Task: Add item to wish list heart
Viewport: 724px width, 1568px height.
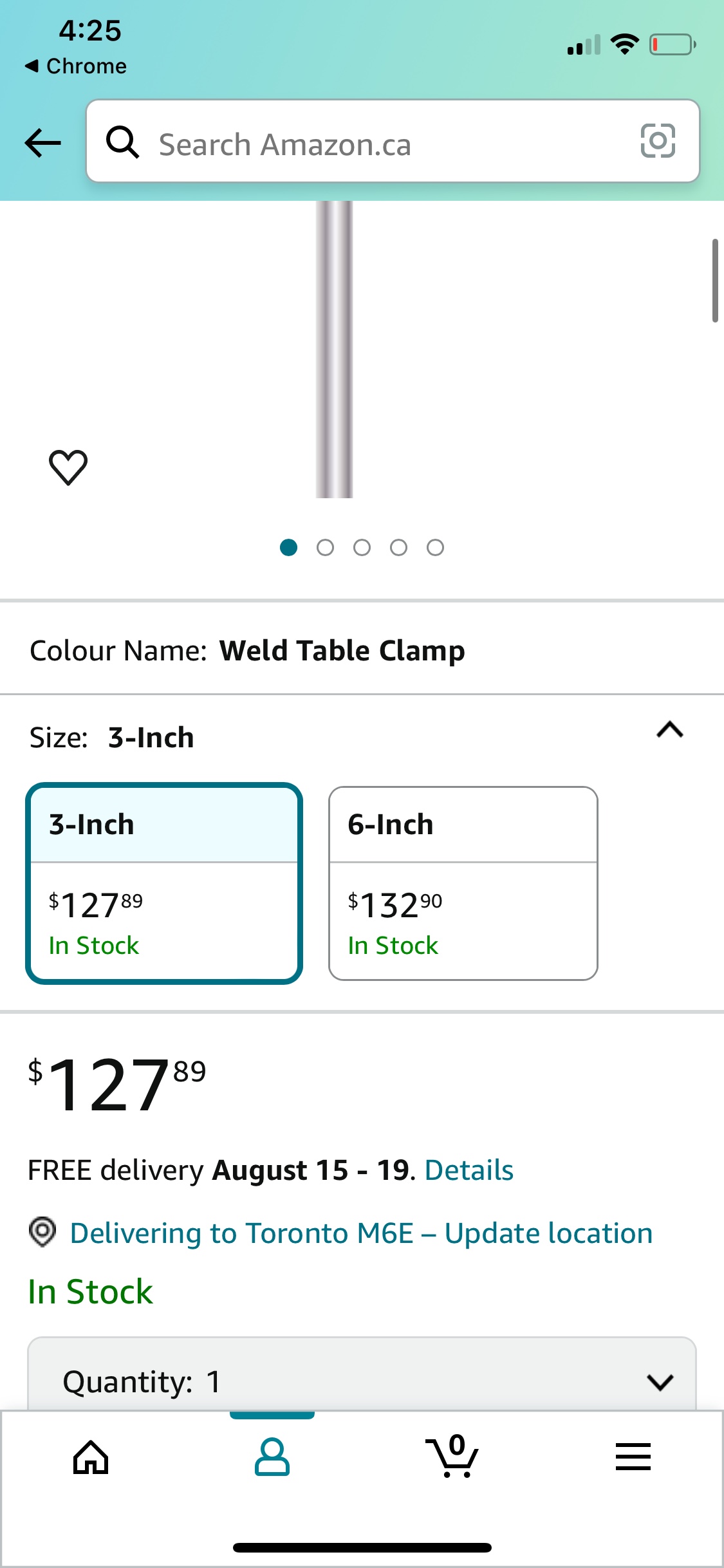Action: click(68, 467)
